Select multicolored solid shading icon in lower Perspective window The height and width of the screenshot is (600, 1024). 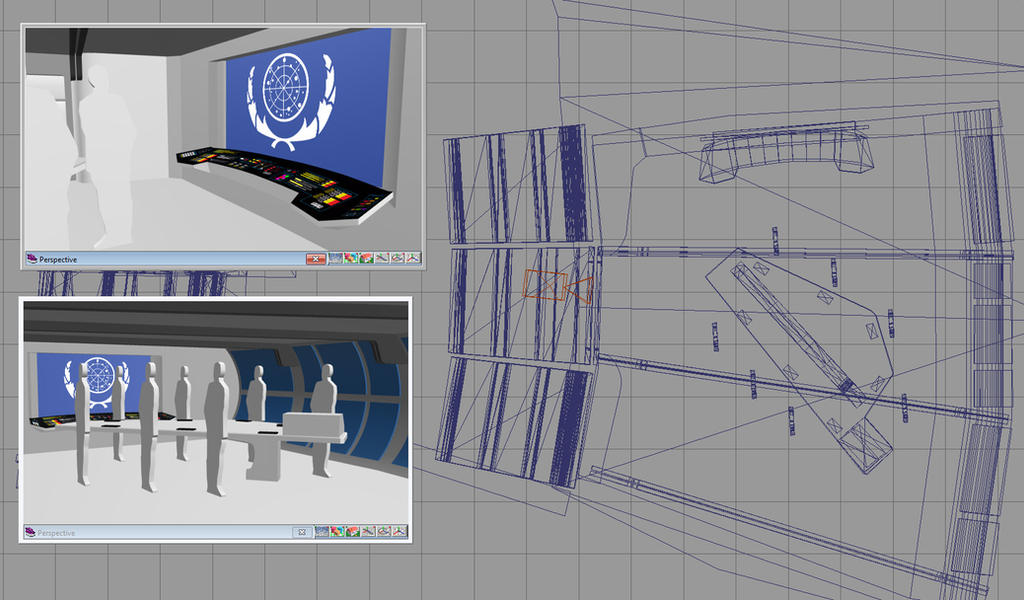(337, 531)
